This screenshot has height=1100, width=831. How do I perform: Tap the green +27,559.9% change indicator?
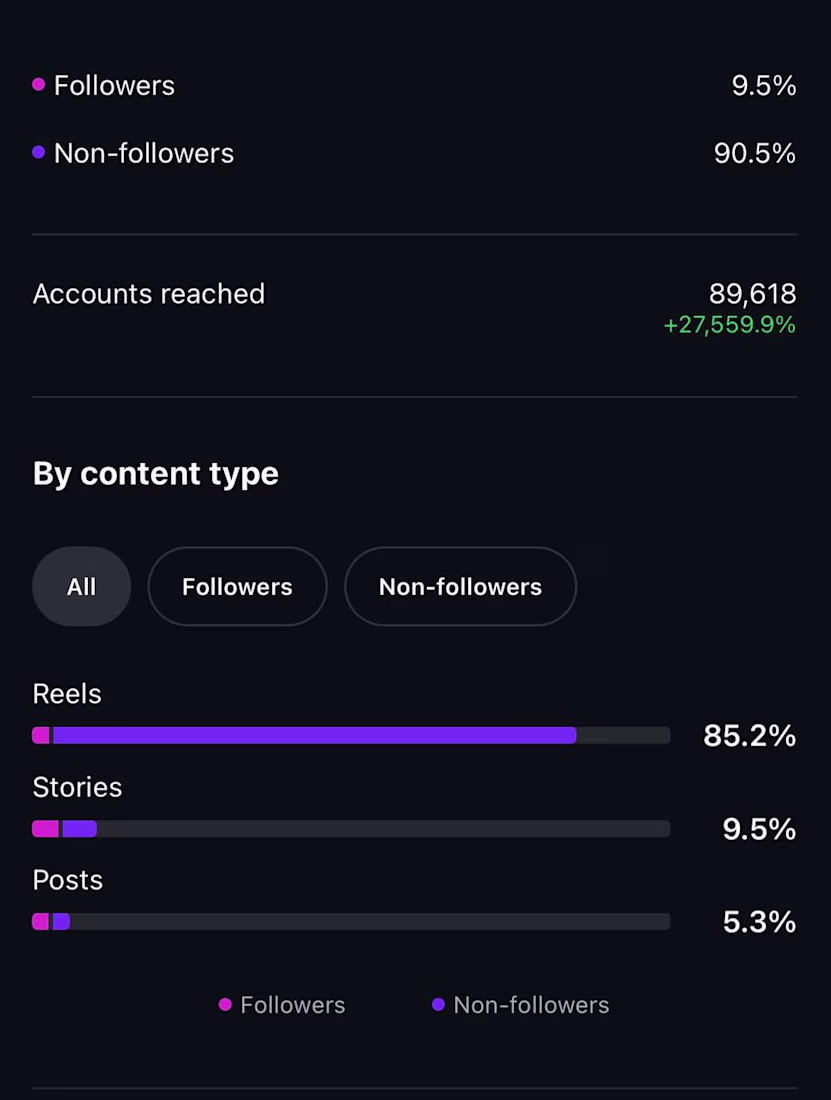coord(730,325)
